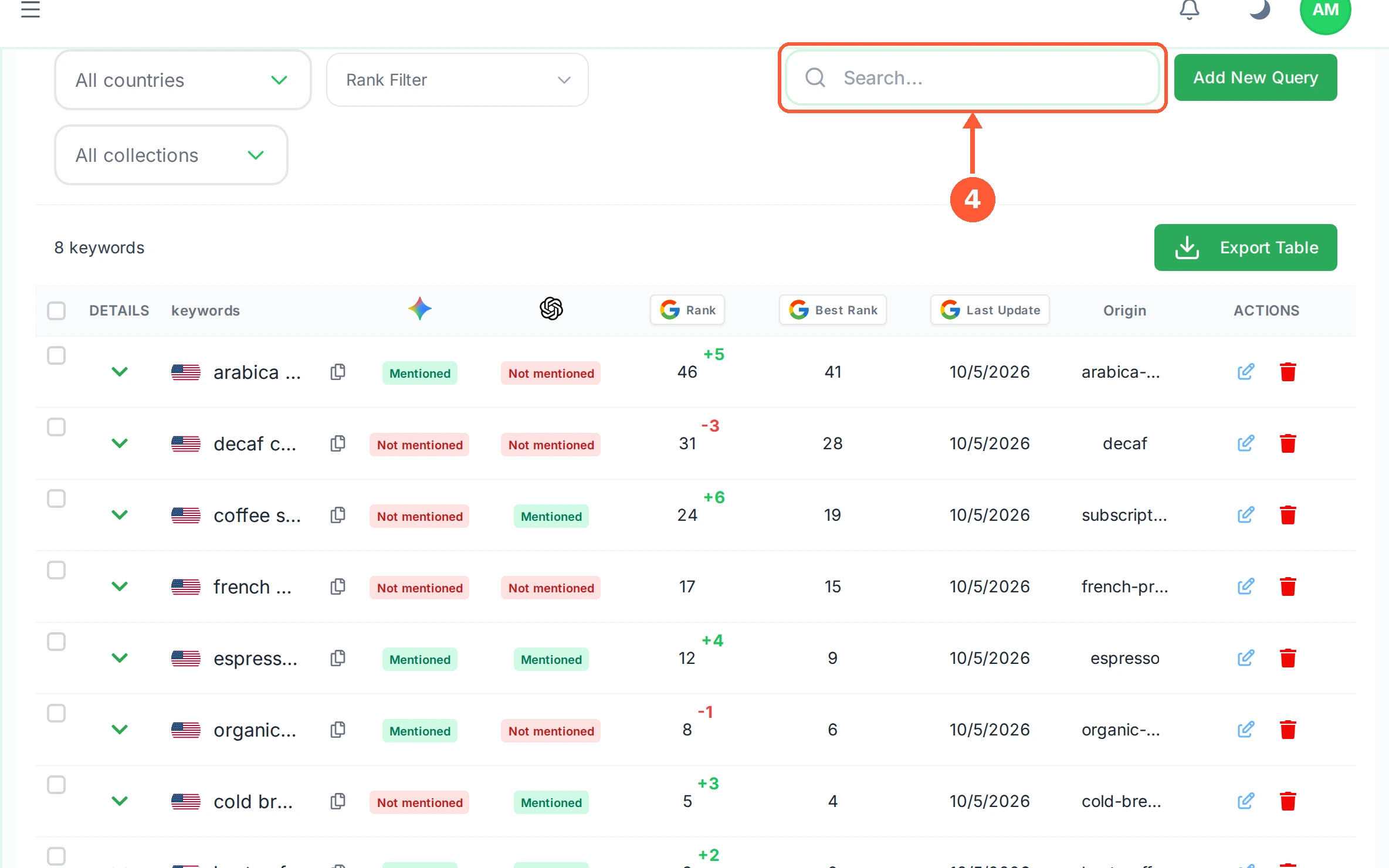Expand details for arabica row

120,372
